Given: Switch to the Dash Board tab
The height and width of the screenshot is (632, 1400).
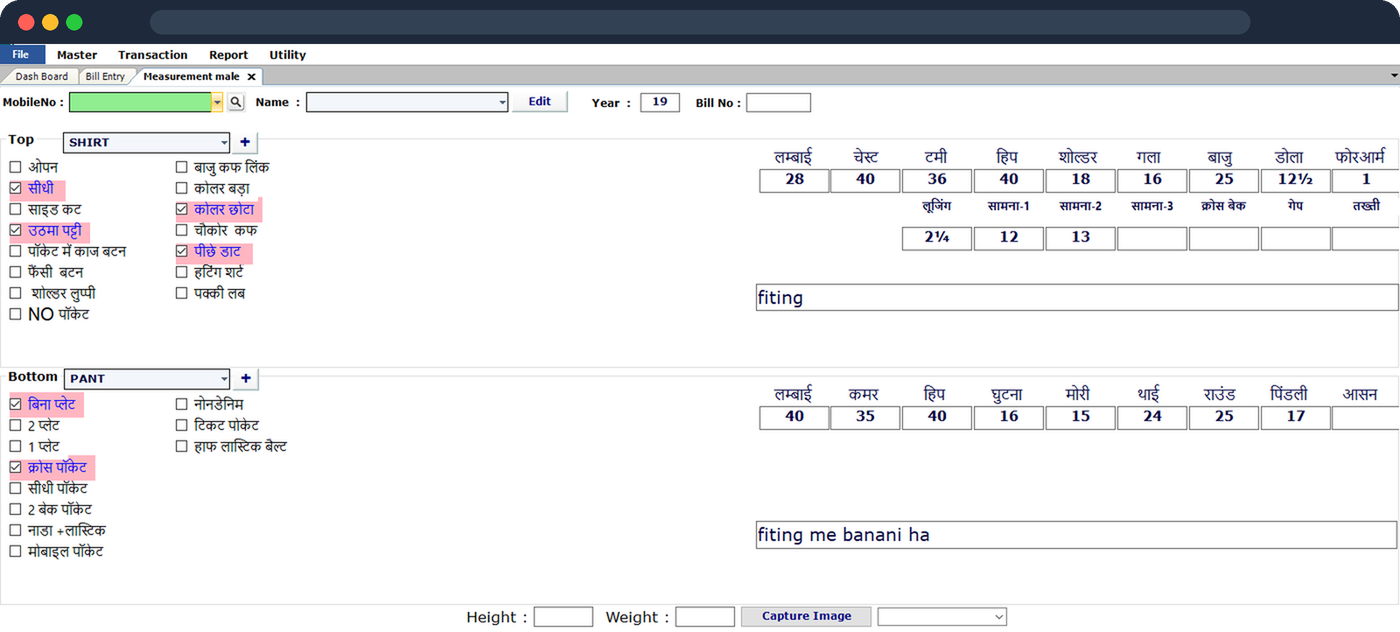Looking at the screenshot, I should pyautogui.click(x=41, y=76).
